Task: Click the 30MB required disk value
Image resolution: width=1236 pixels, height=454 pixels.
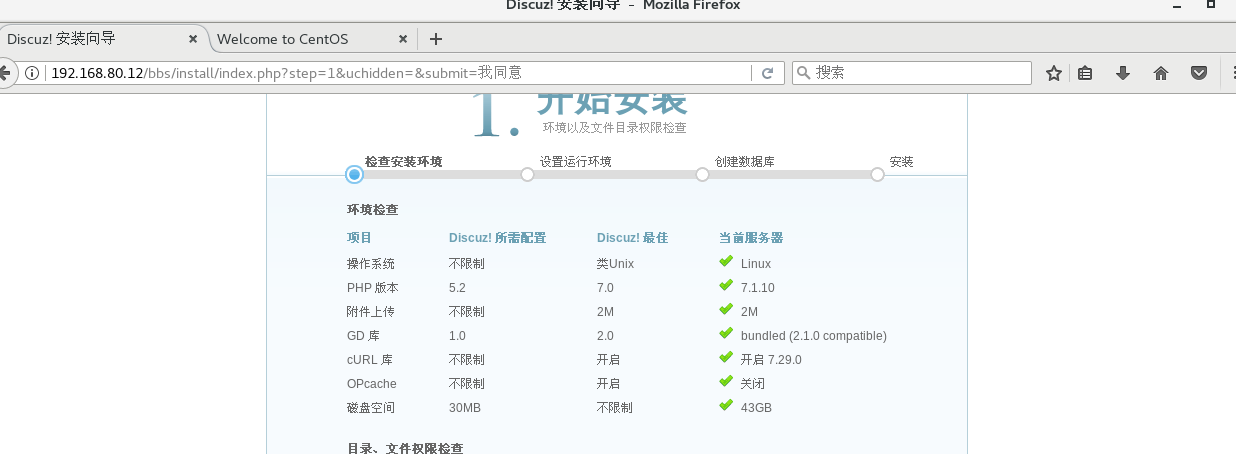Action: tap(465, 408)
